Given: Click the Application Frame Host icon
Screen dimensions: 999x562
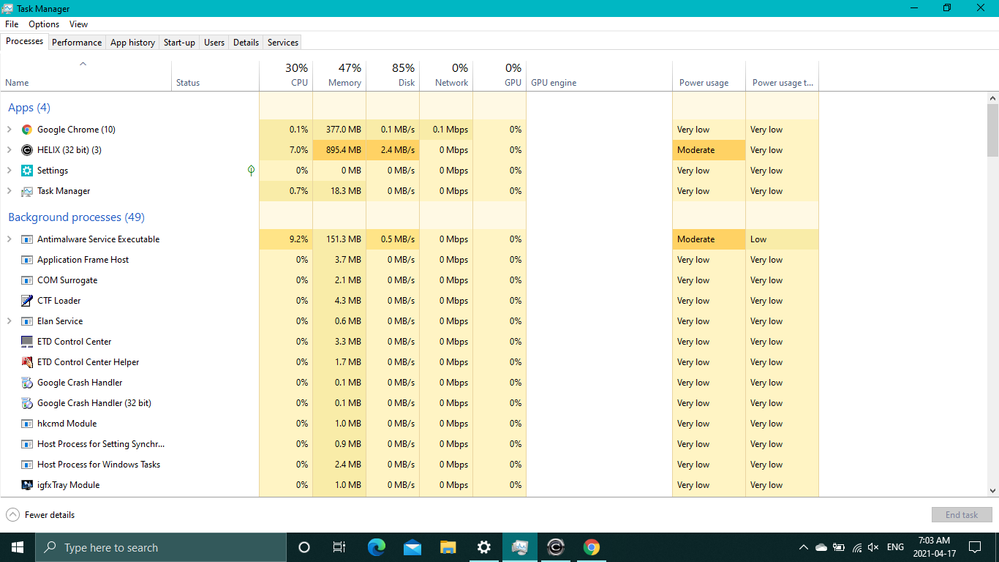Looking at the screenshot, I should coord(27,260).
